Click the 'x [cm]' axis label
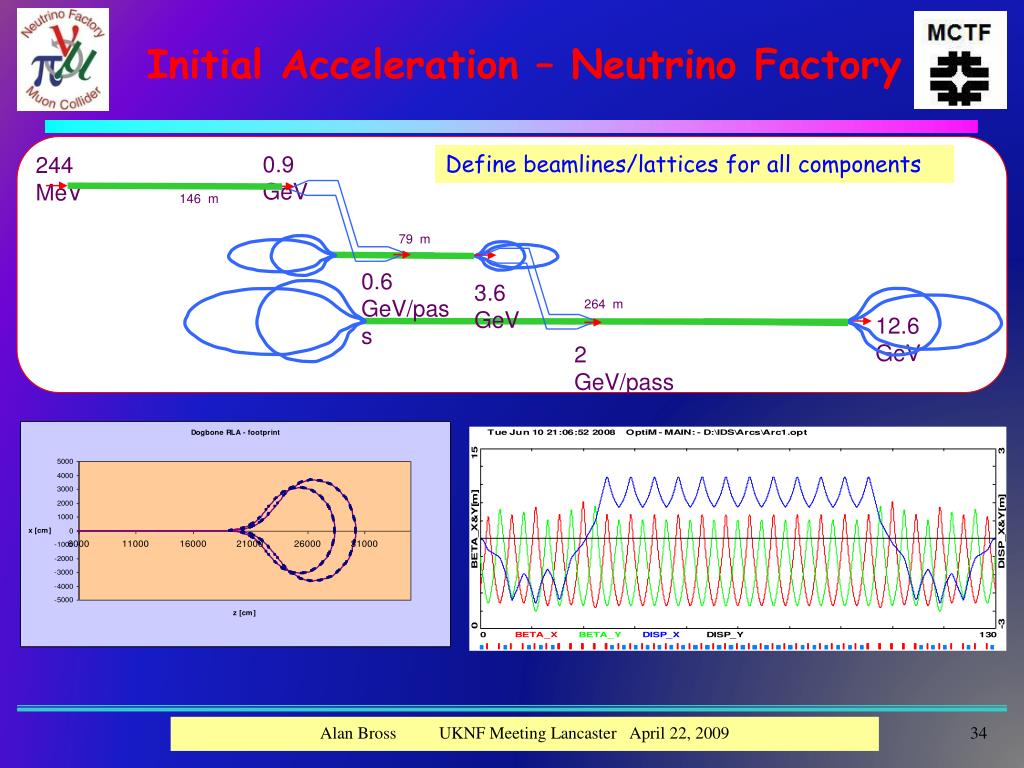 pyautogui.click(x=39, y=530)
